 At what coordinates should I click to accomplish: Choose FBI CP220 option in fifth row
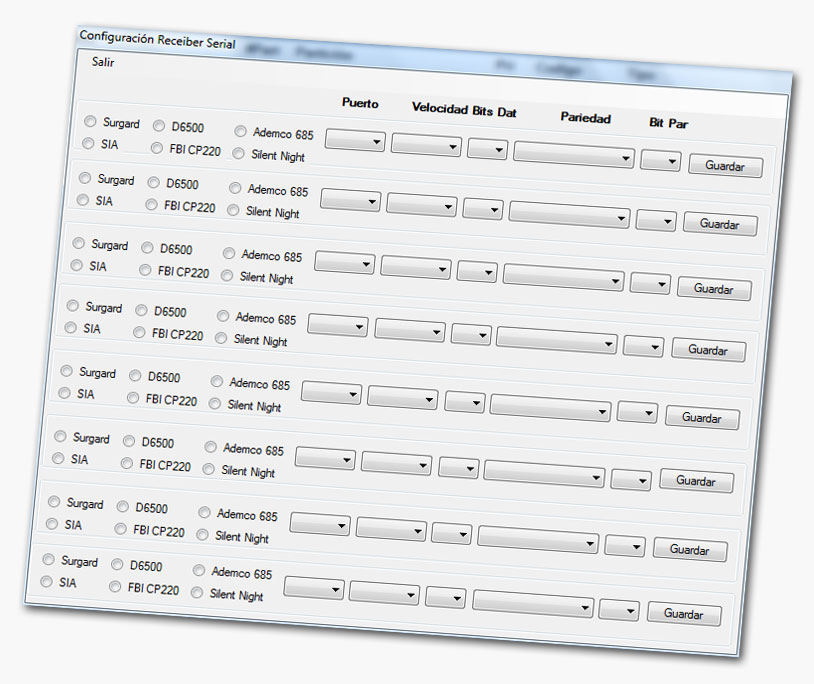133,398
